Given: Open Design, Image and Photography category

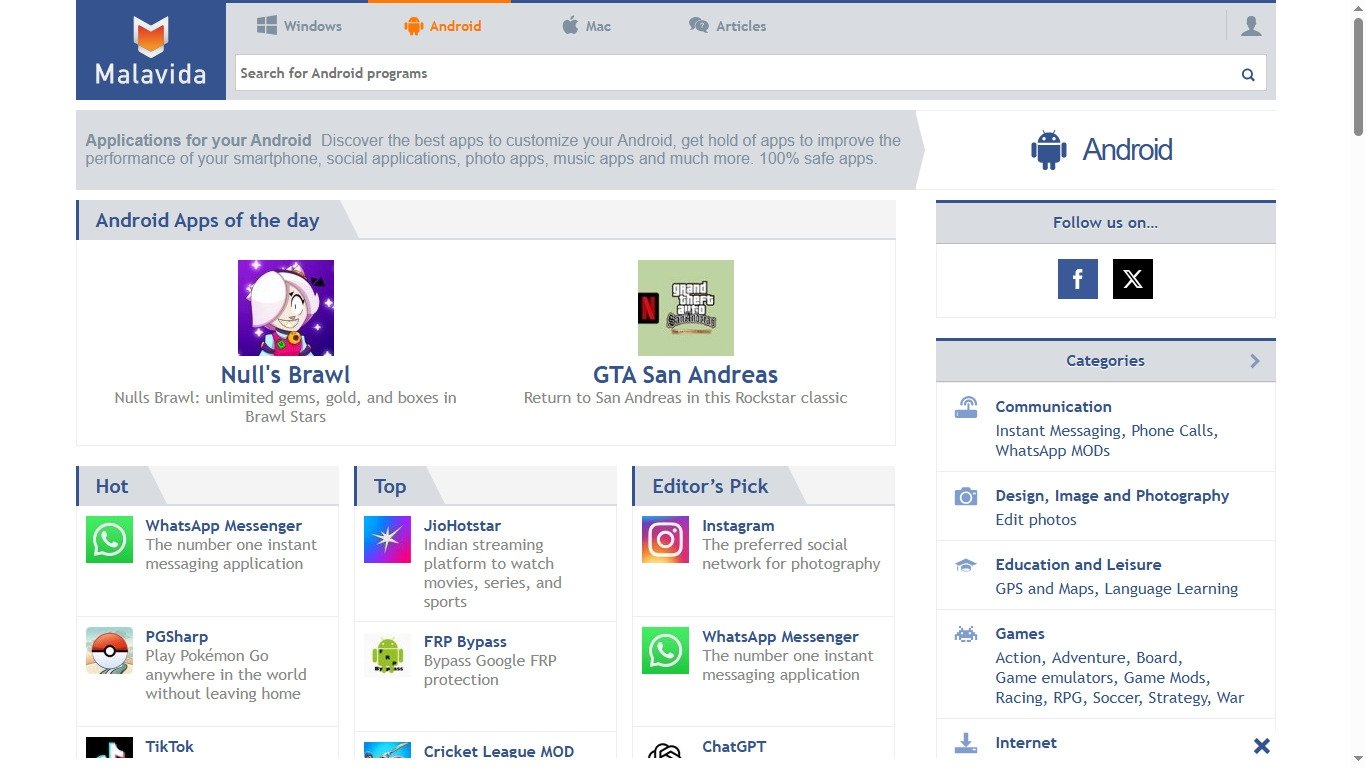Looking at the screenshot, I should point(1112,496).
